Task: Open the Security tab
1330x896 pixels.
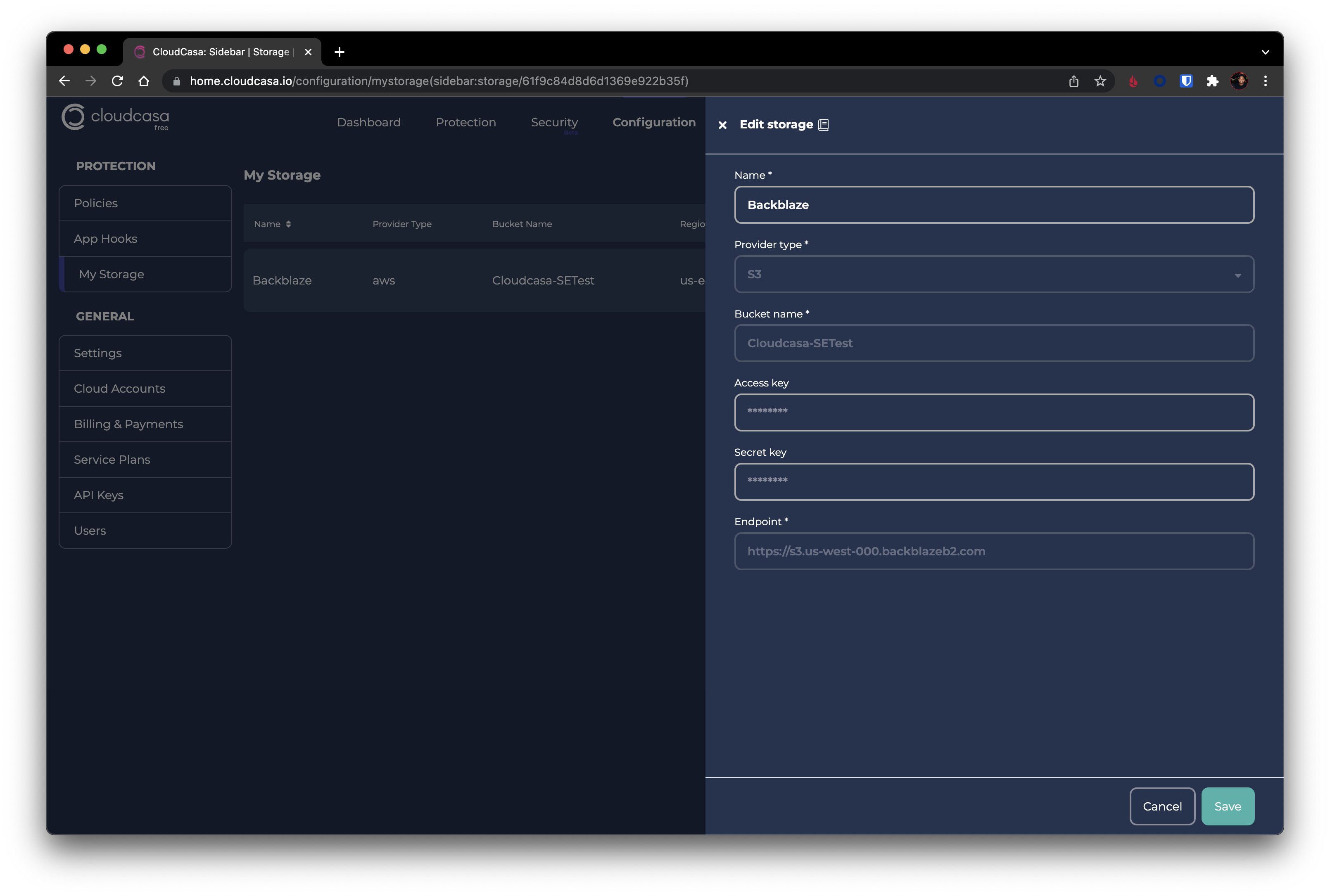Action: point(554,122)
